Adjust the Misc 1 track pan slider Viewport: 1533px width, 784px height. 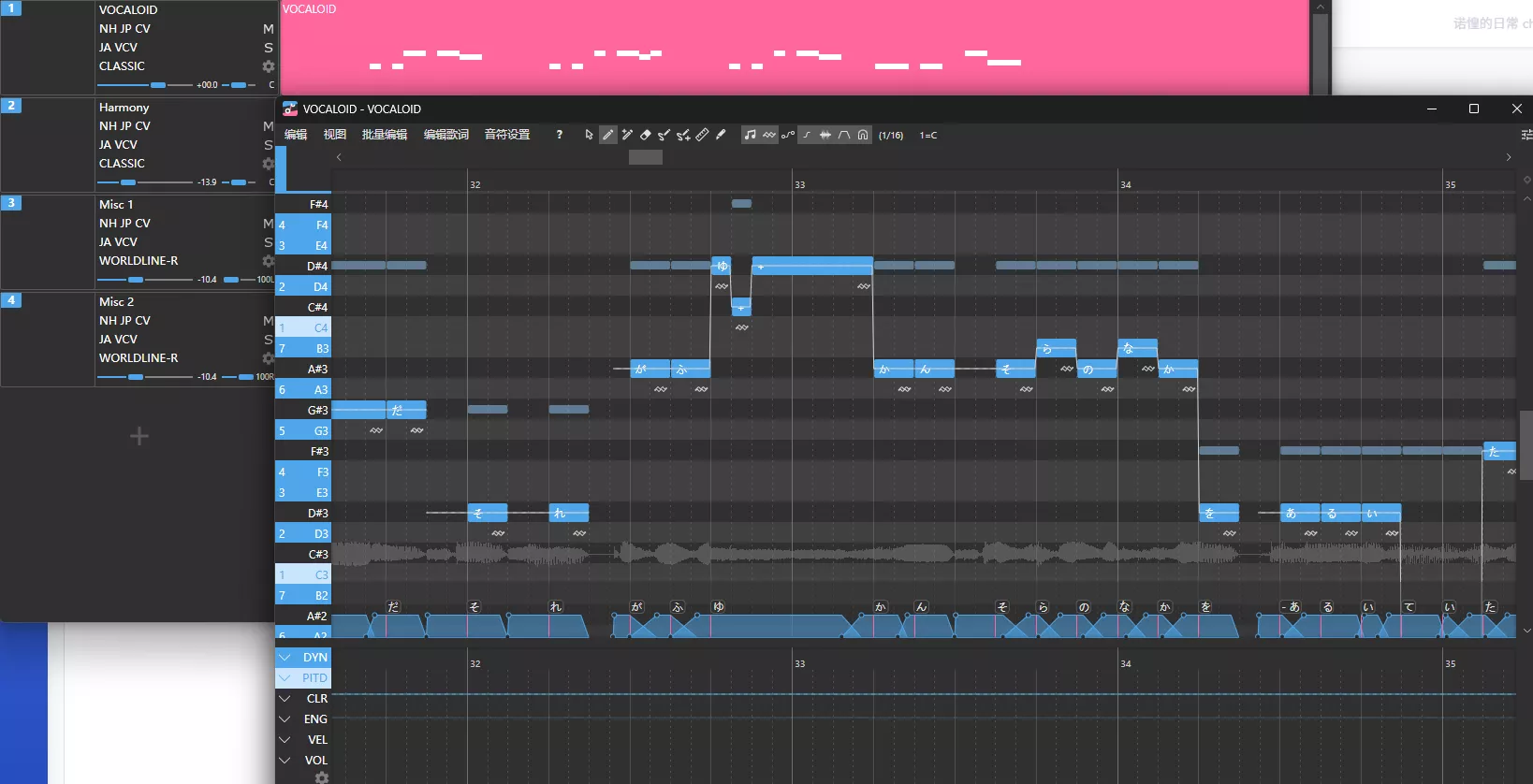click(x=239, y=280)
